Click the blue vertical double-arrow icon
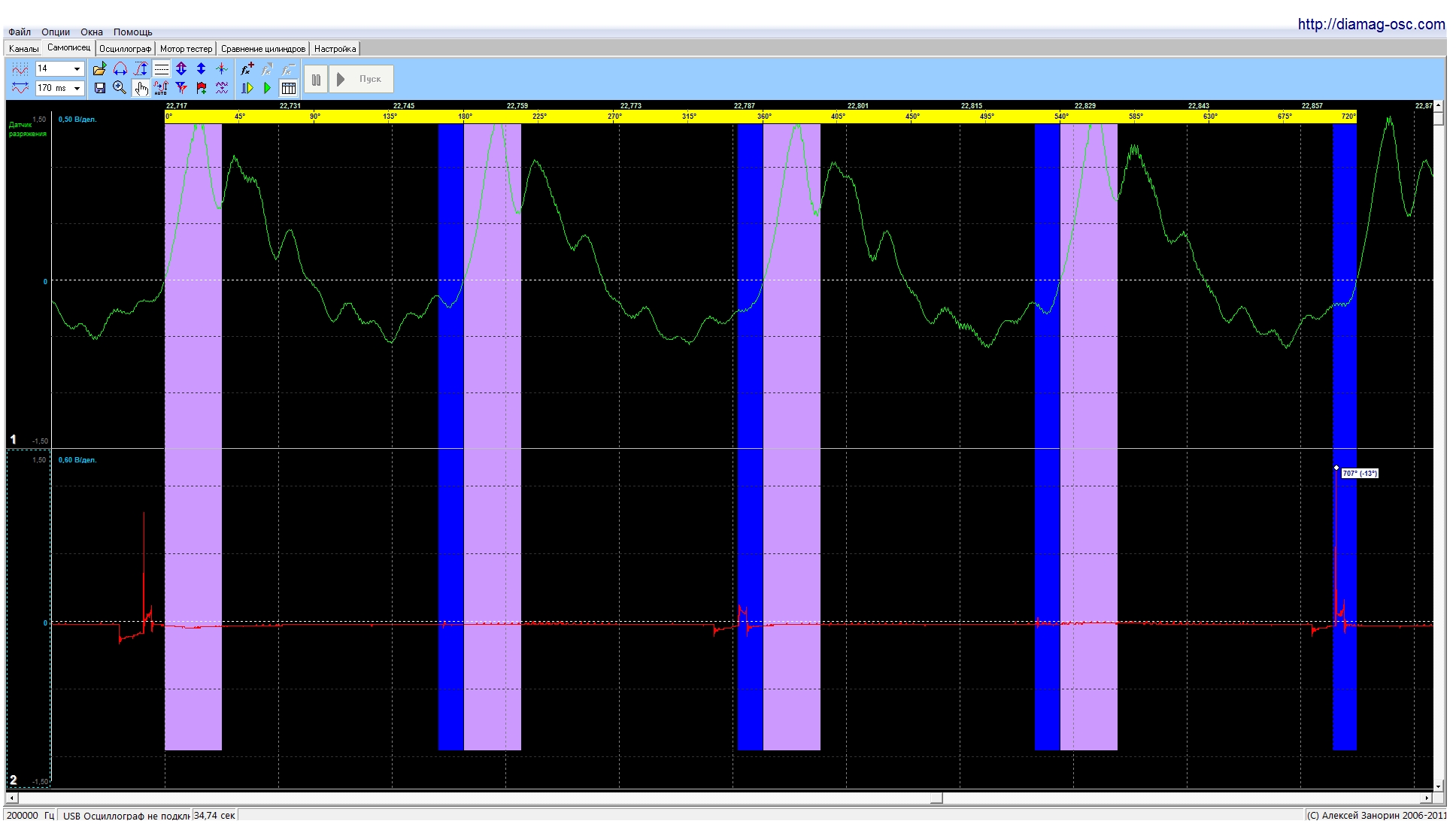Viewport: 1456px width, 824px height. point(201,69)
